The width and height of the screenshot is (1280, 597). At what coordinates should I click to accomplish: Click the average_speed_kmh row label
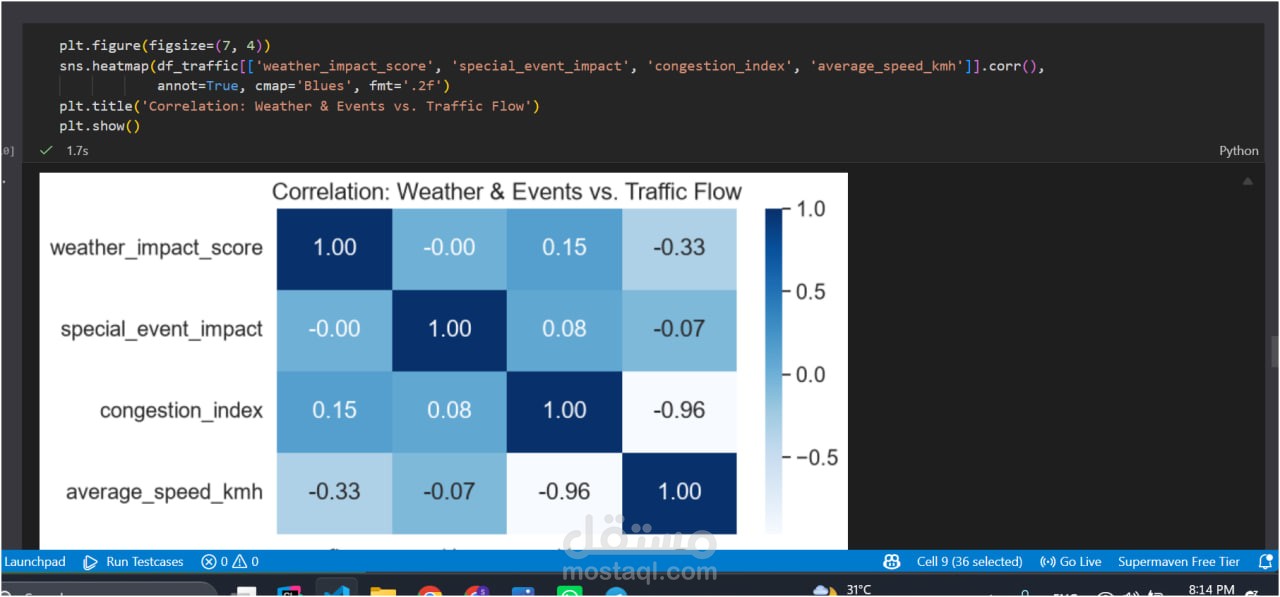[164, 492]
